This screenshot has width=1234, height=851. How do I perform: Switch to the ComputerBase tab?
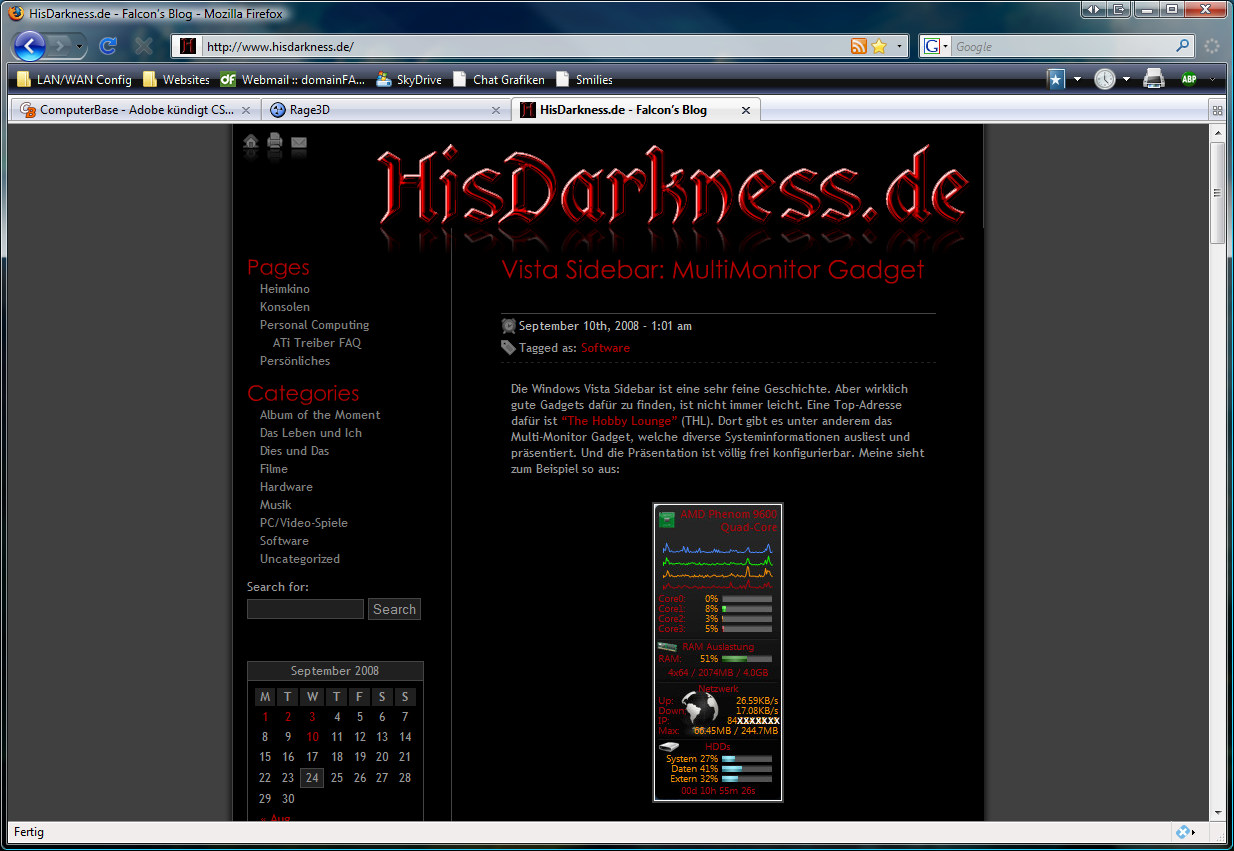(135, 110)
